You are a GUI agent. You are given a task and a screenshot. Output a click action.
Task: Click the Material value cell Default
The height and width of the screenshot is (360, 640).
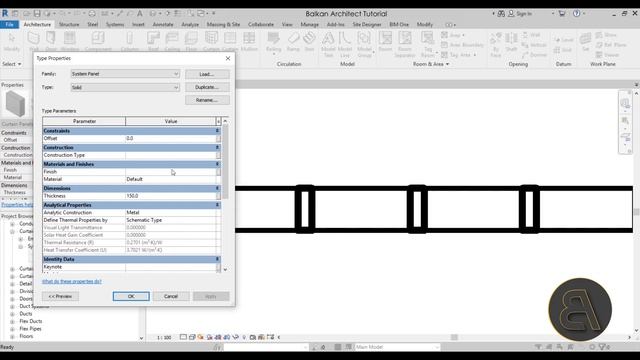pyautogui.click(x=171, y=179)
